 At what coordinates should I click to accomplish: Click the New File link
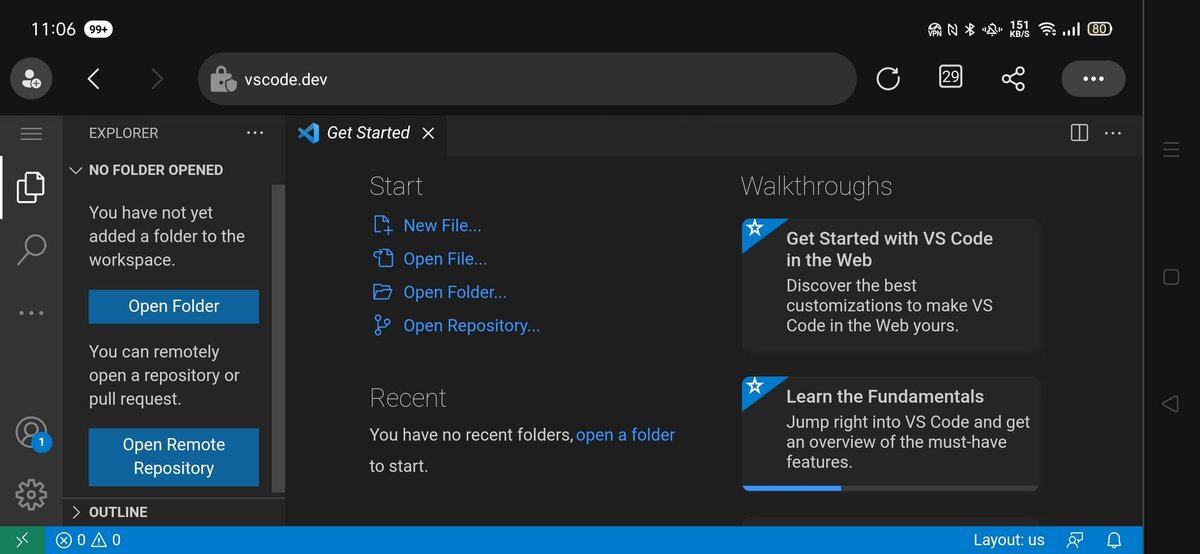click(442, 226)
